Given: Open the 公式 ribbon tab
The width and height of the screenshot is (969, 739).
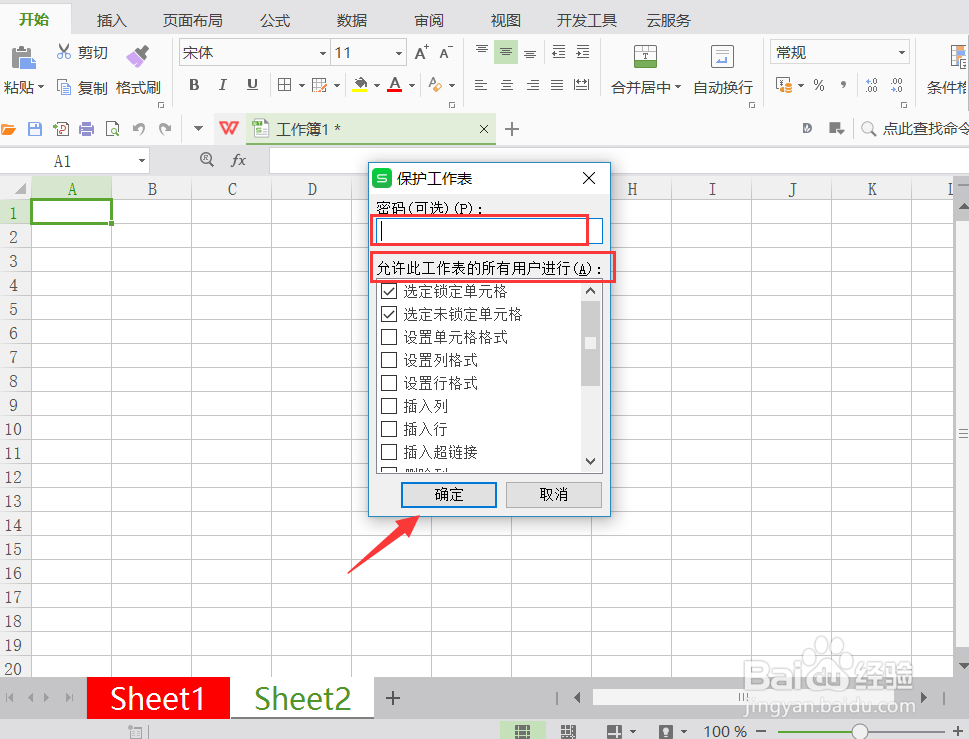Looking at the screenshot, I should 274,20.
